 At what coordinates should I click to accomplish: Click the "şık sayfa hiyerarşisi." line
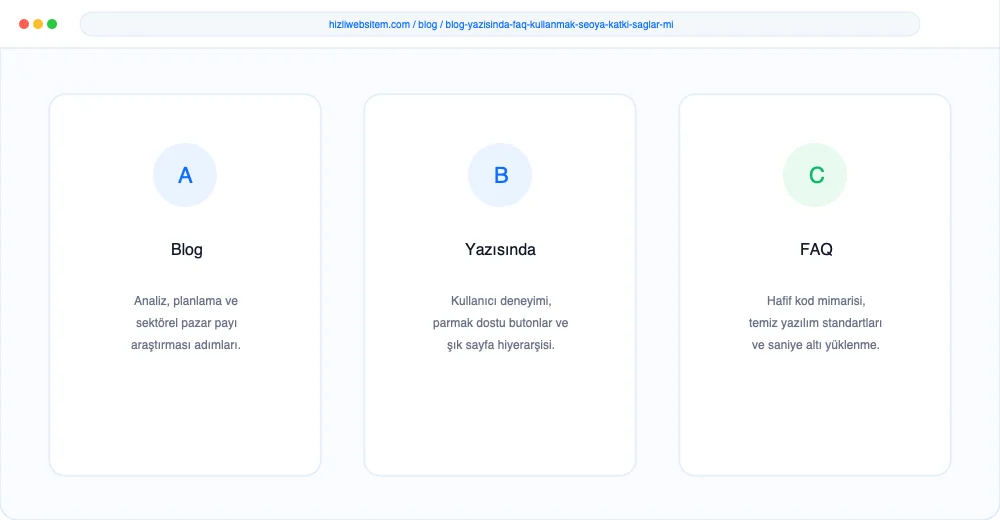[501, 345]
